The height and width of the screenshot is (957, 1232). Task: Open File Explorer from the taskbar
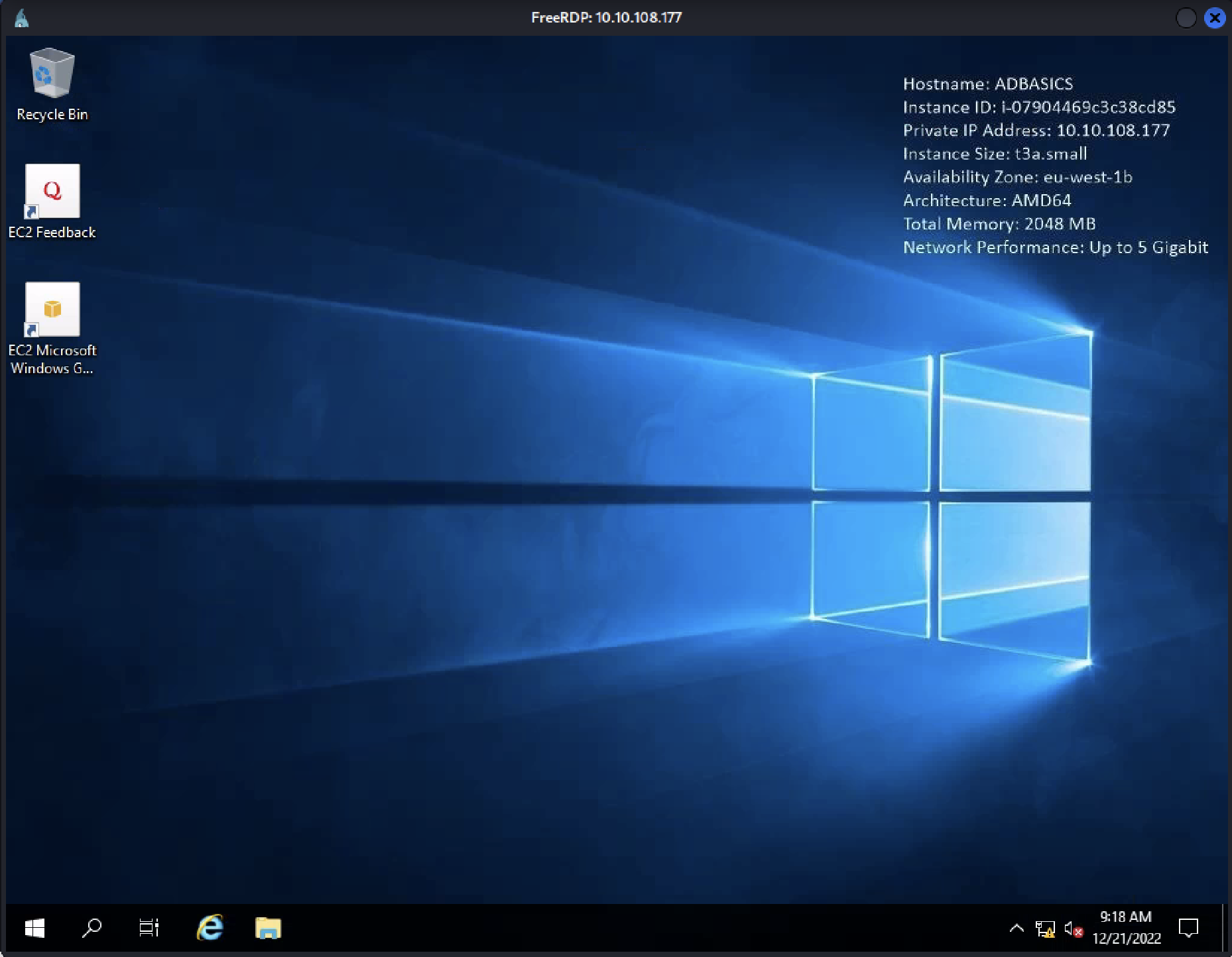tap(268, 928)
